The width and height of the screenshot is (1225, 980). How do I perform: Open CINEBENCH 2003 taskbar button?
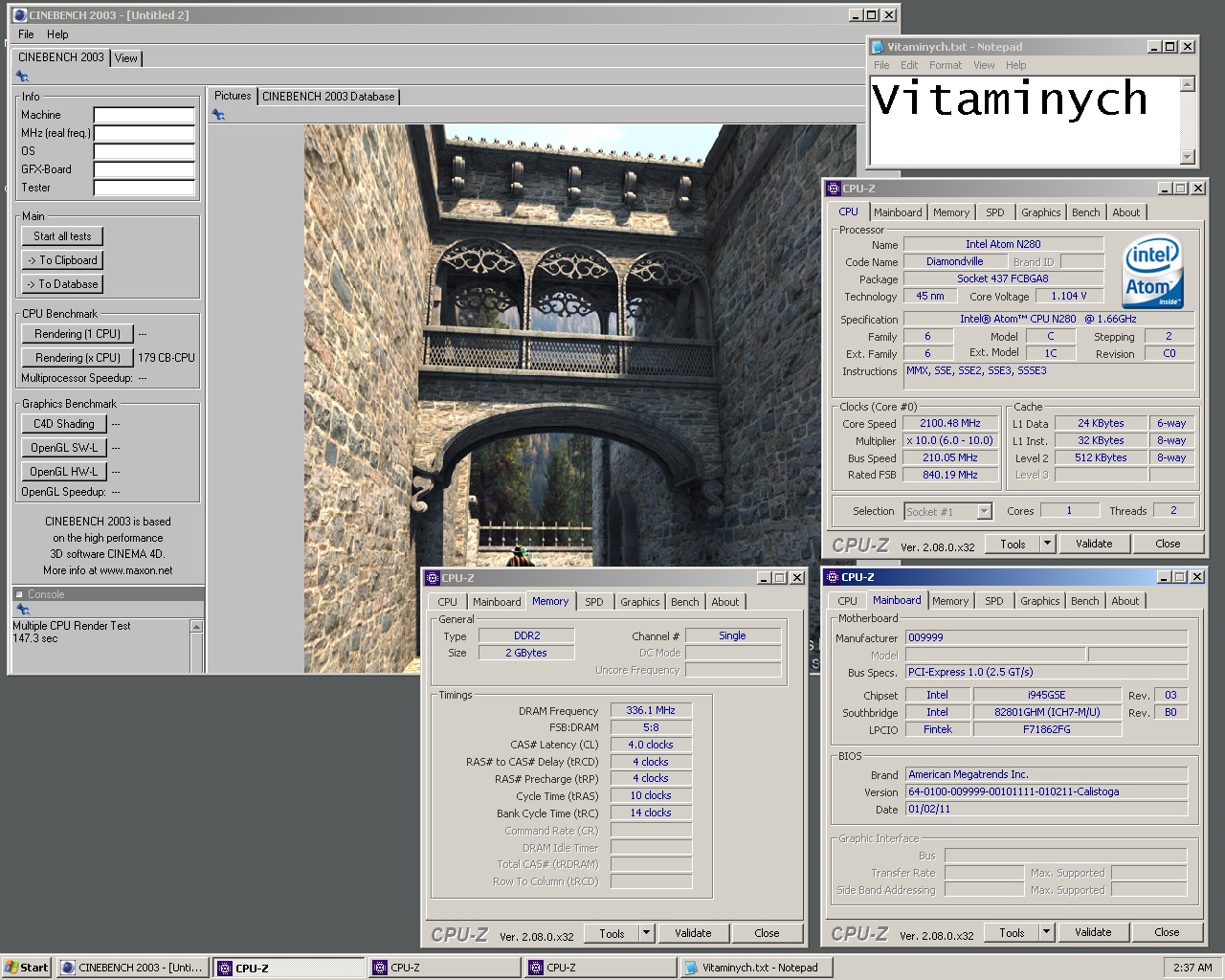point(132,968)
